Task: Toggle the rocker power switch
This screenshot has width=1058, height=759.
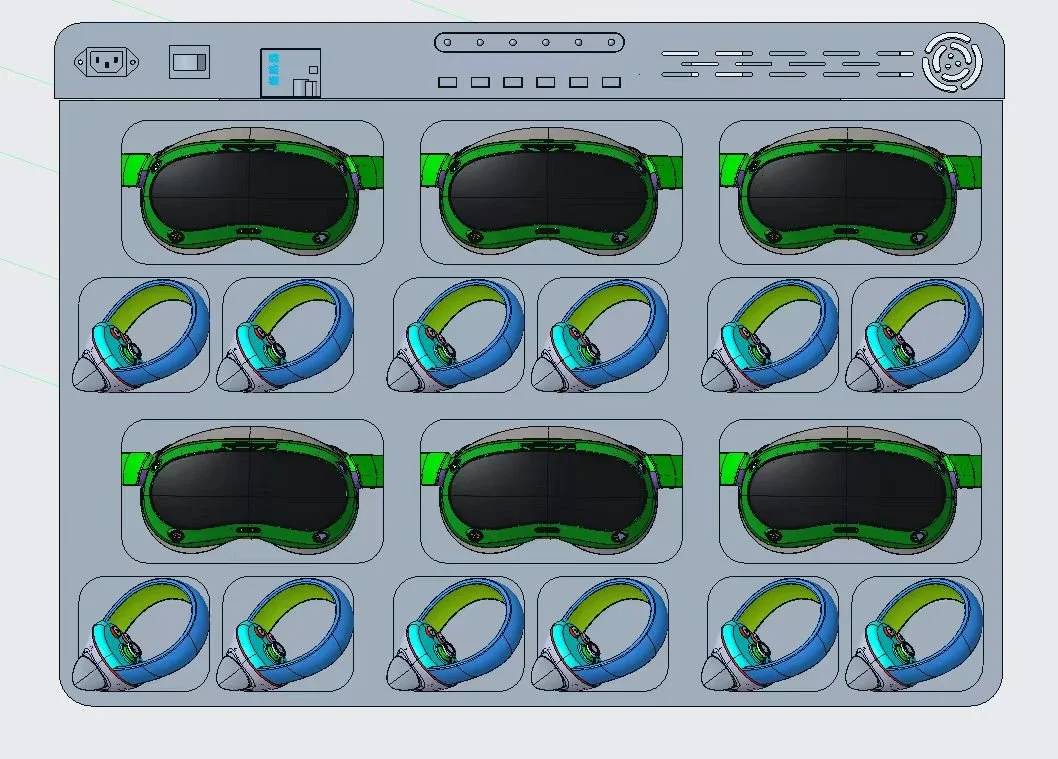Action: pos(189,62)
